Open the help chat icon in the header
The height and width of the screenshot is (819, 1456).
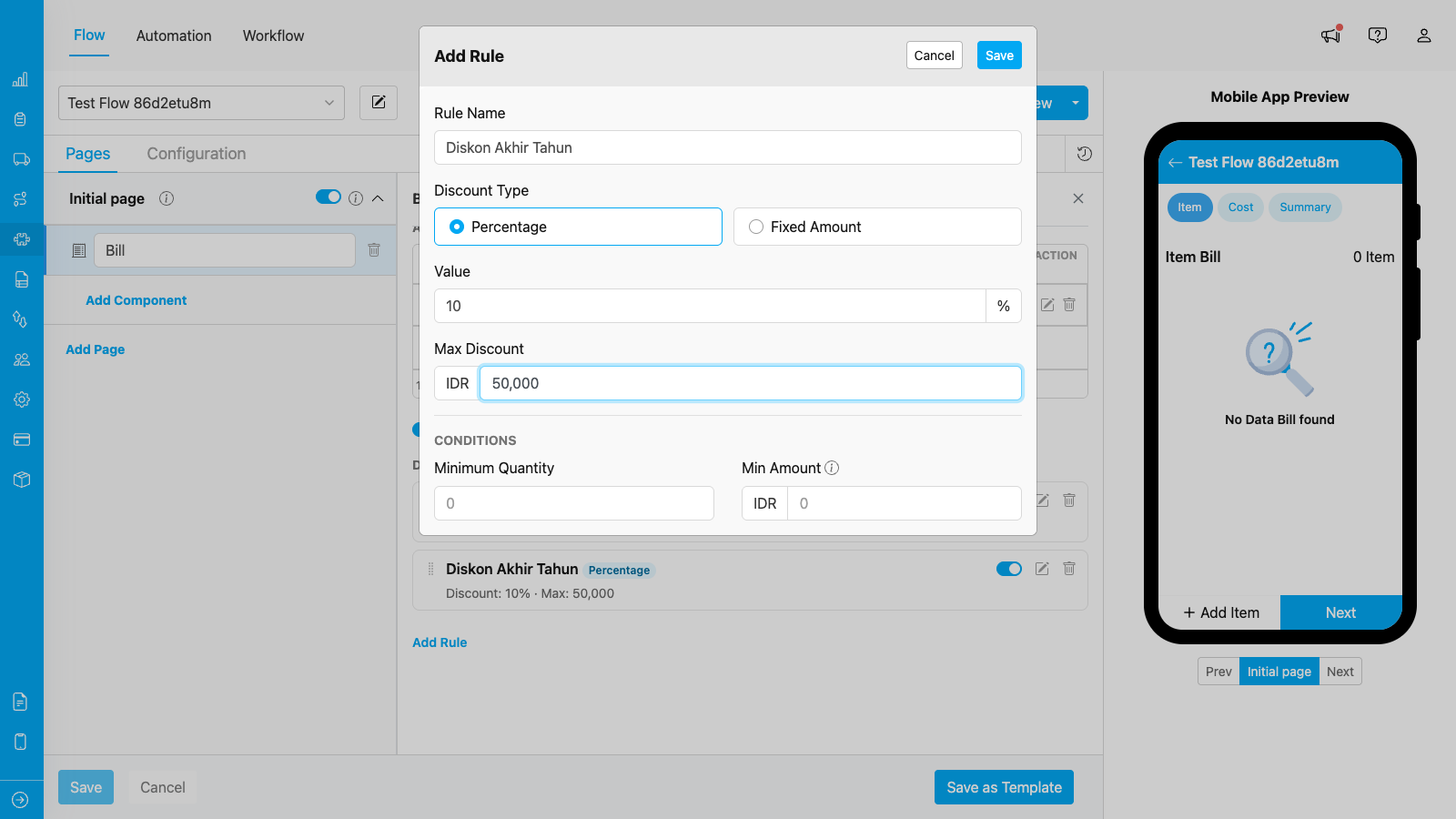point(1378,35)
